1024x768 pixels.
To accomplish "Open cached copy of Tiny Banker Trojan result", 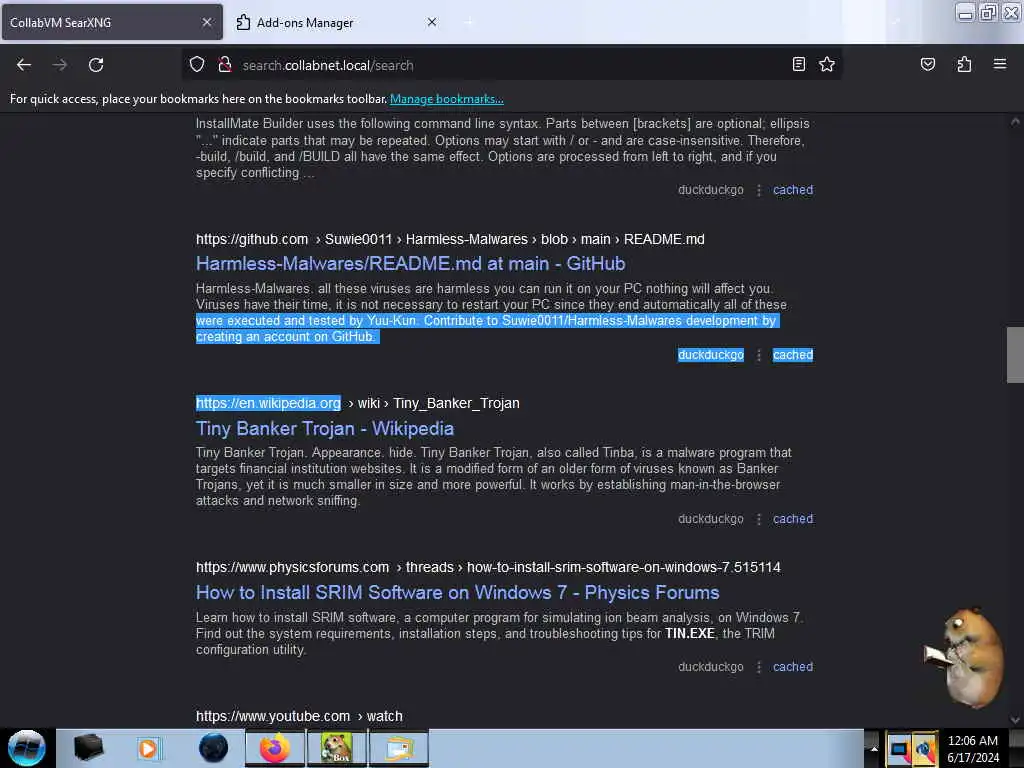I will [x=793, y=519].
